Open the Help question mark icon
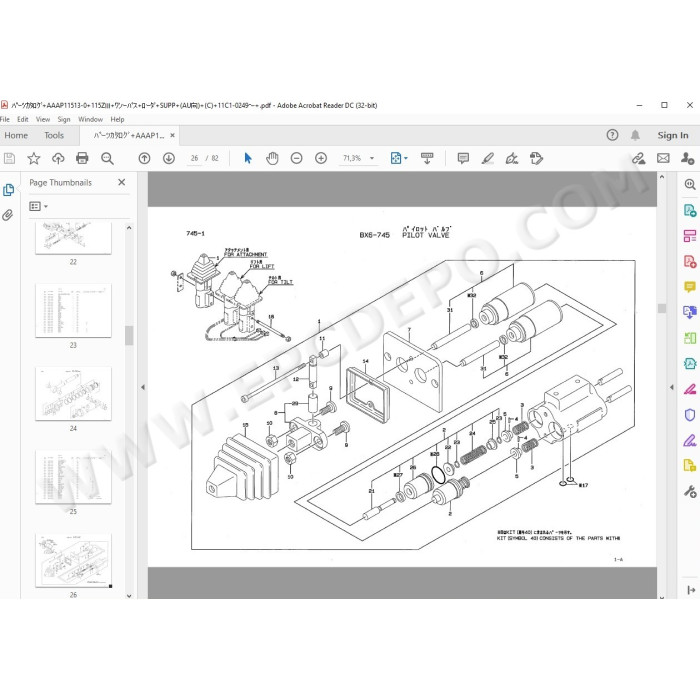The image size is (700, 700). coord(612,135)
